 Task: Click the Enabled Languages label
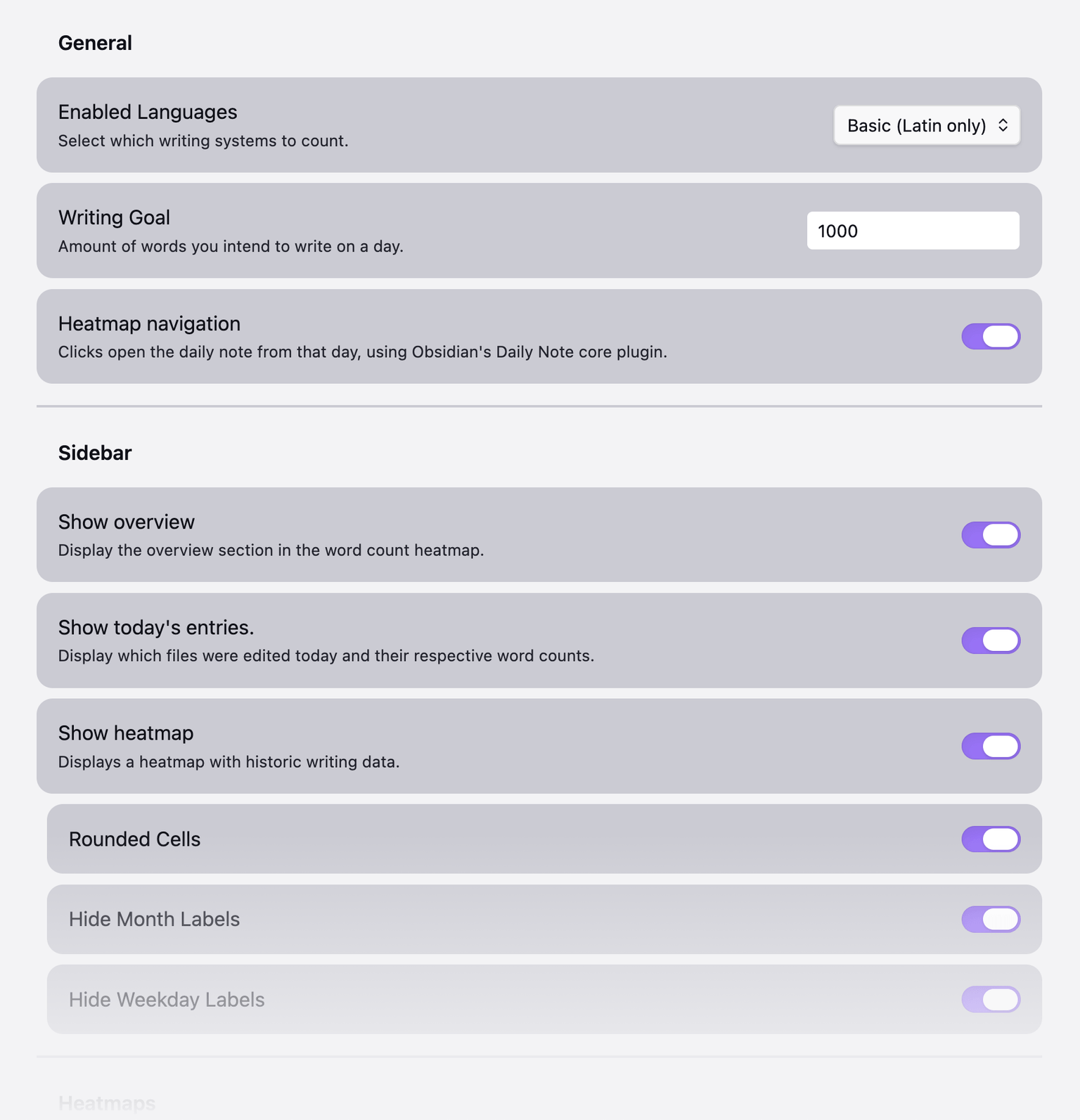tap(148, 112)
